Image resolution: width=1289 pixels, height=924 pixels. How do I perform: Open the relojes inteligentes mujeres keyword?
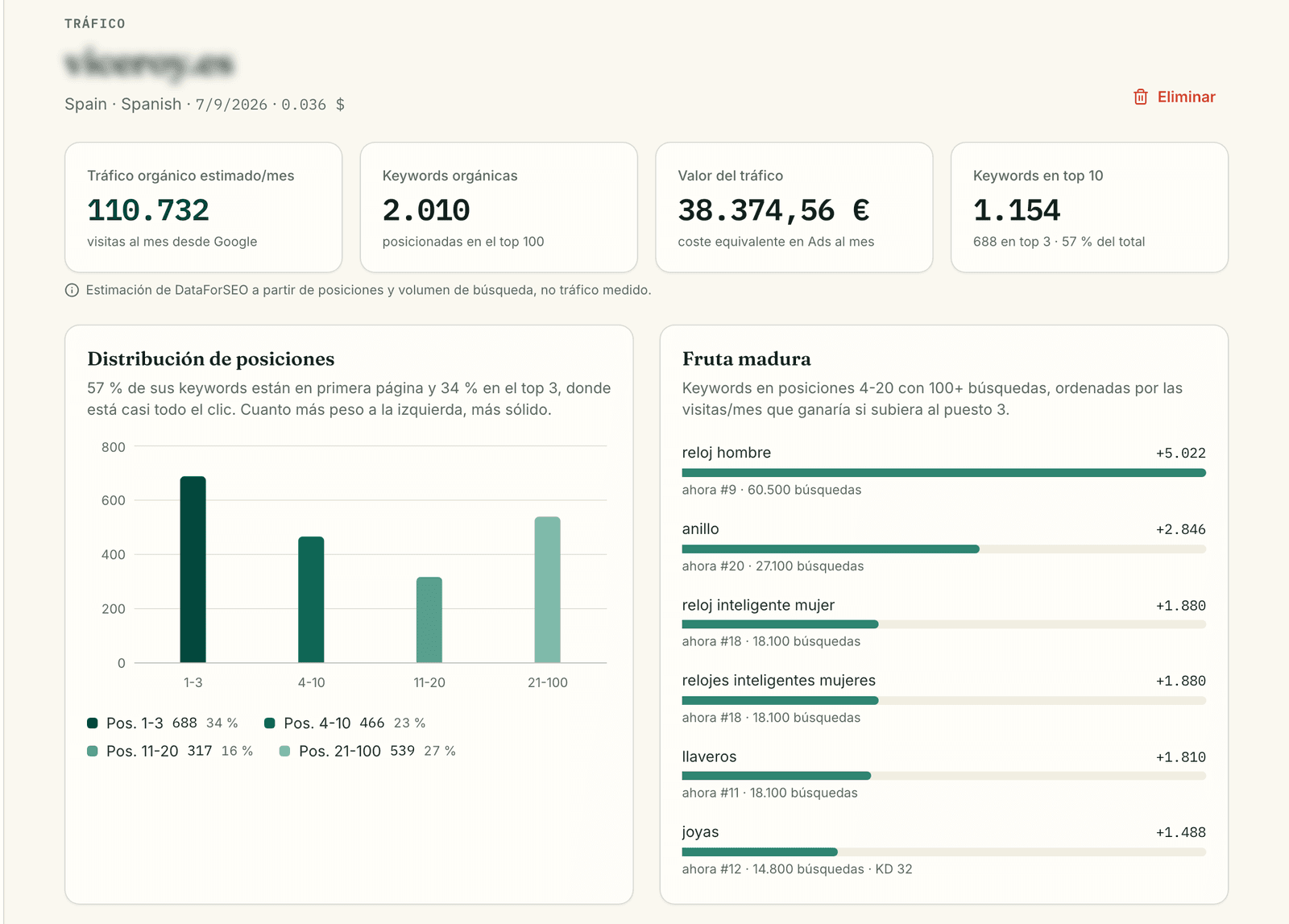click(x=943, y=698)
